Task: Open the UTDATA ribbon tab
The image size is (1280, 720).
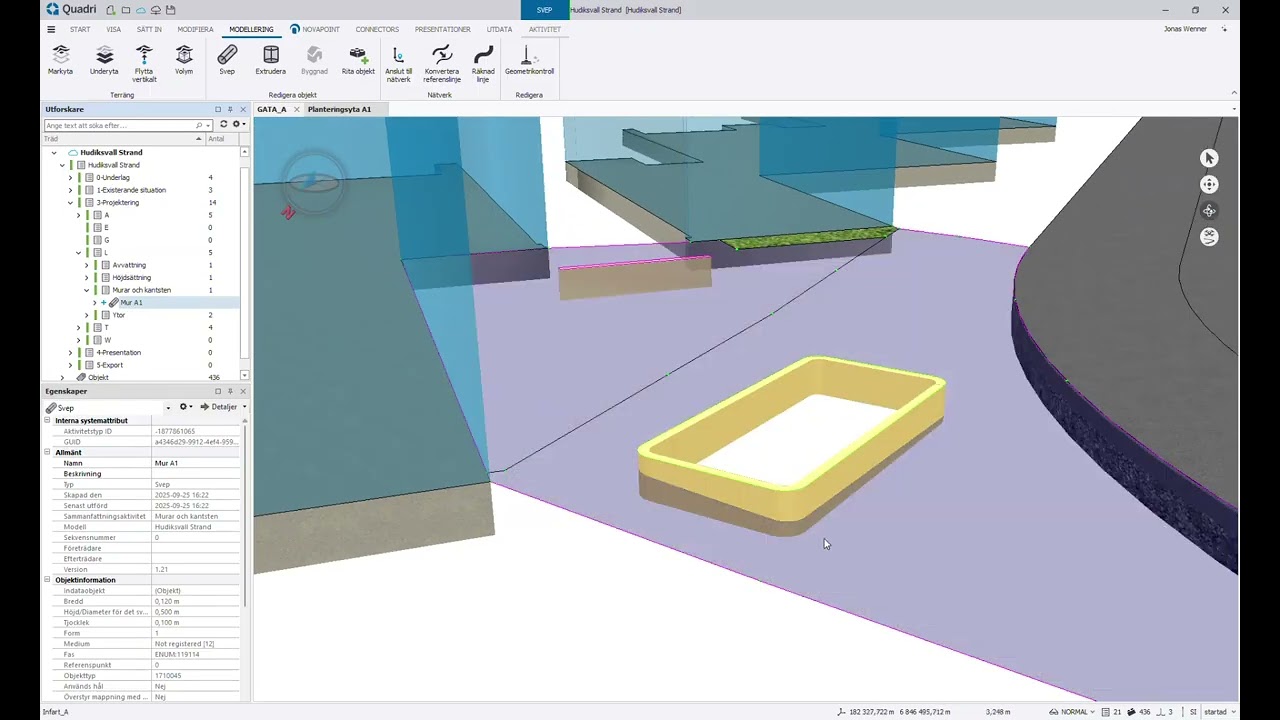Action: [499, 29]
